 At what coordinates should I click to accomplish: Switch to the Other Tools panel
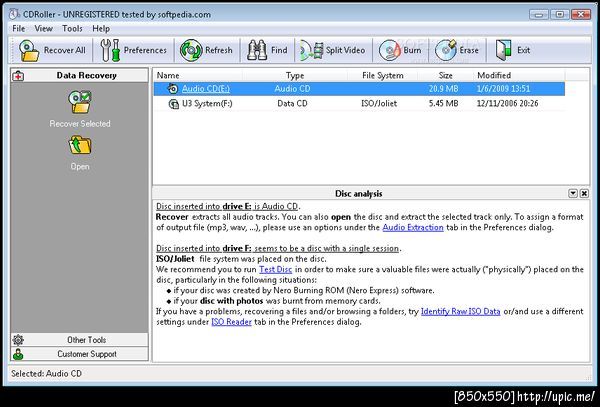tap(80, 340)
